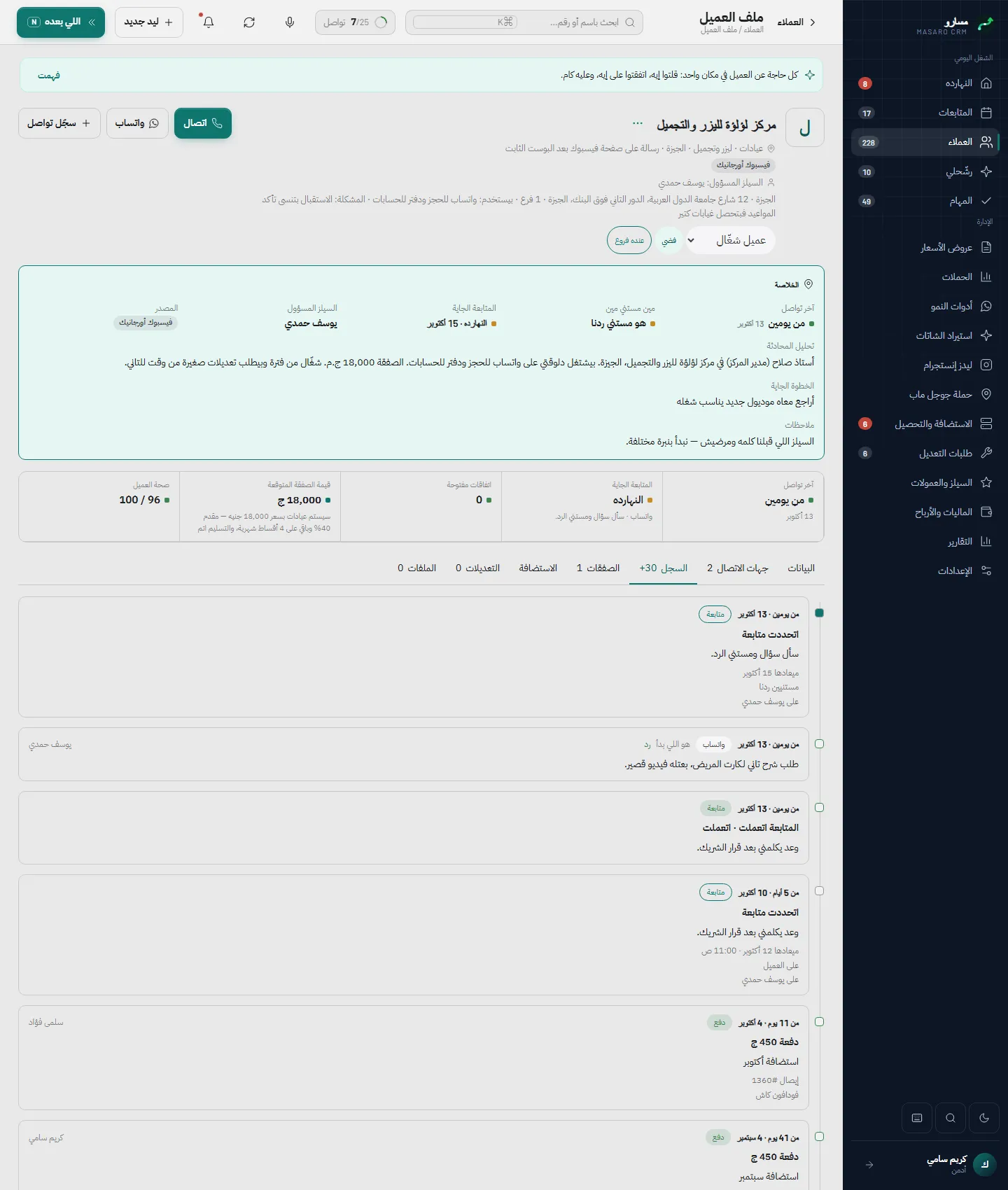The image size is (1008, 1190).
Task: Click مسارو CRM logo
Action: (955, 25)
